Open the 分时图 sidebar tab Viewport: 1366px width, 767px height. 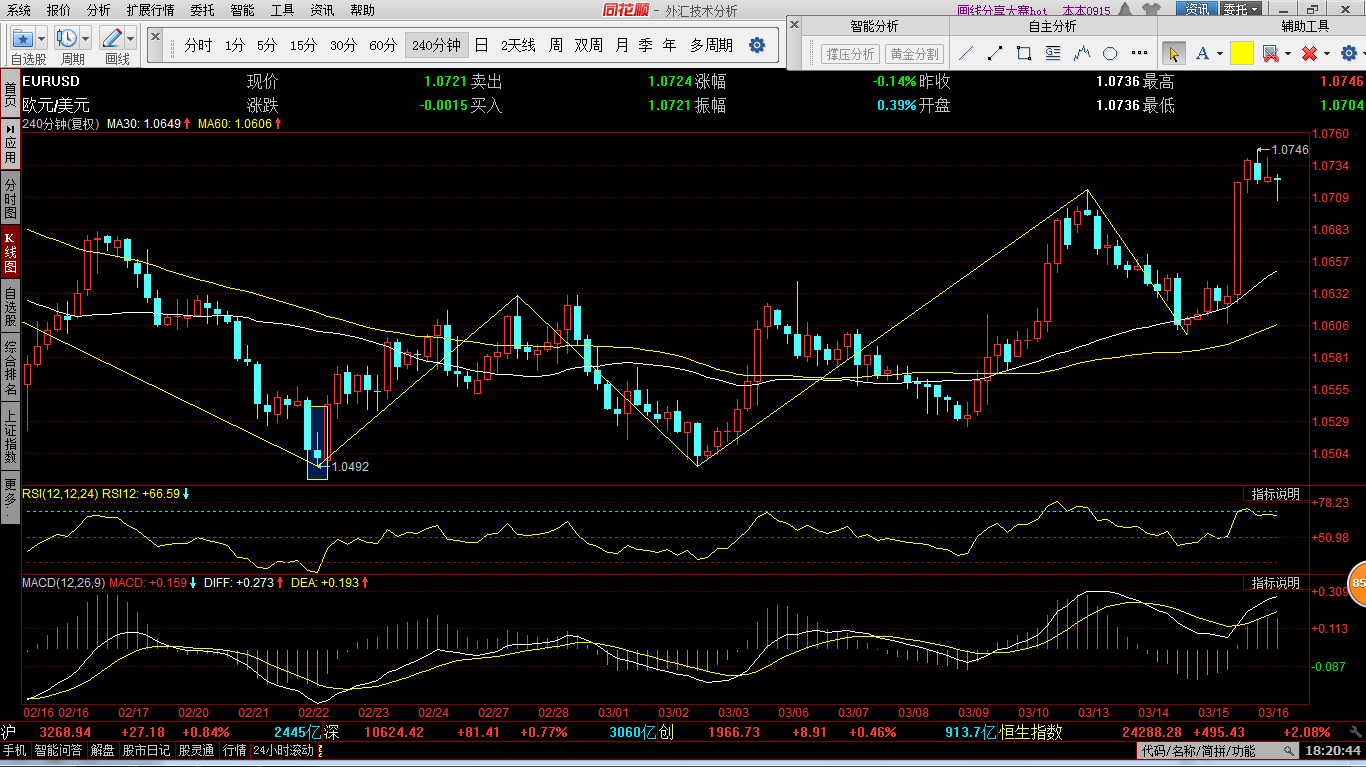9,200
